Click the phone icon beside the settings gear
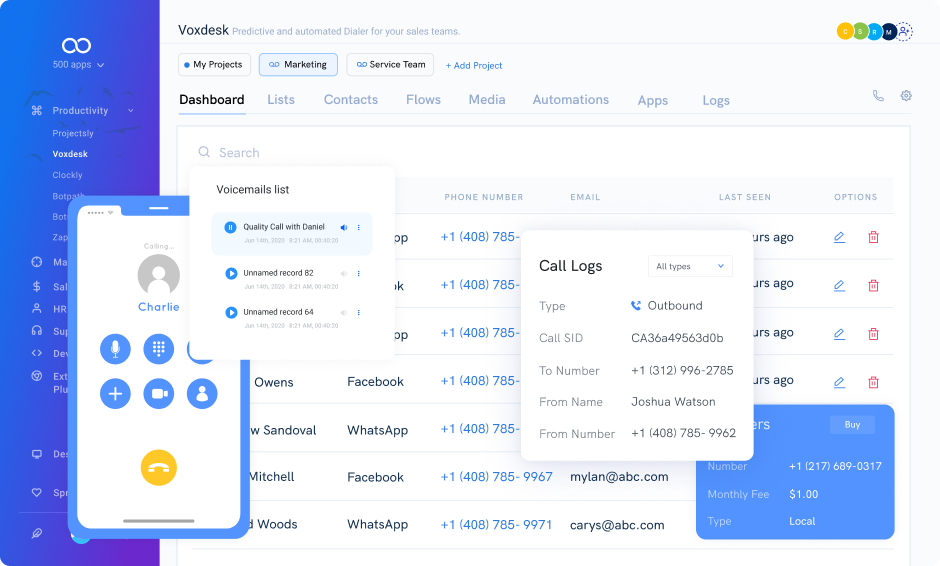The height and width of the screenshot is (566, 940). (x=878, y=96)
